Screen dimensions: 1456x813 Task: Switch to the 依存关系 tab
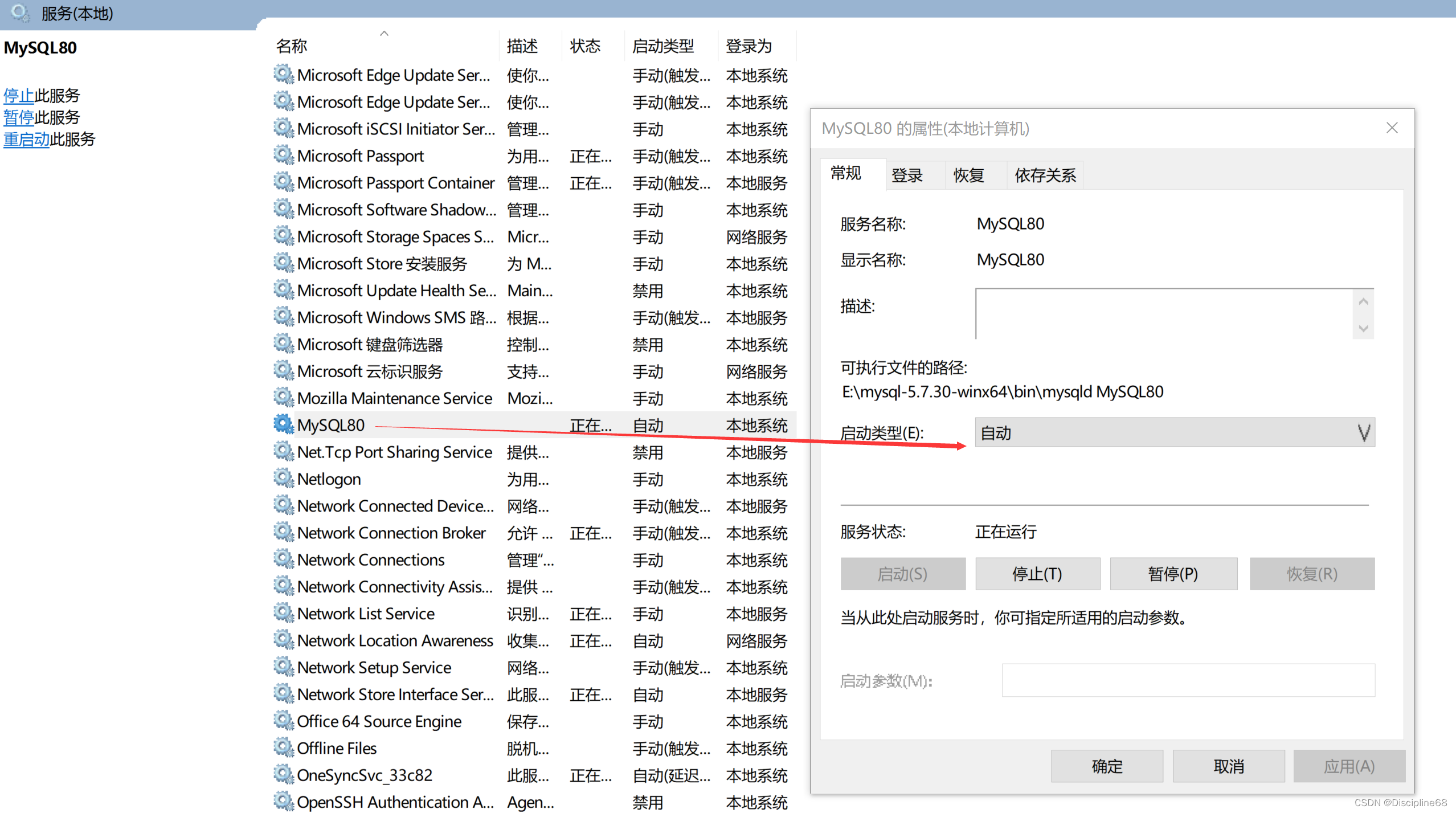point(1045,175)
